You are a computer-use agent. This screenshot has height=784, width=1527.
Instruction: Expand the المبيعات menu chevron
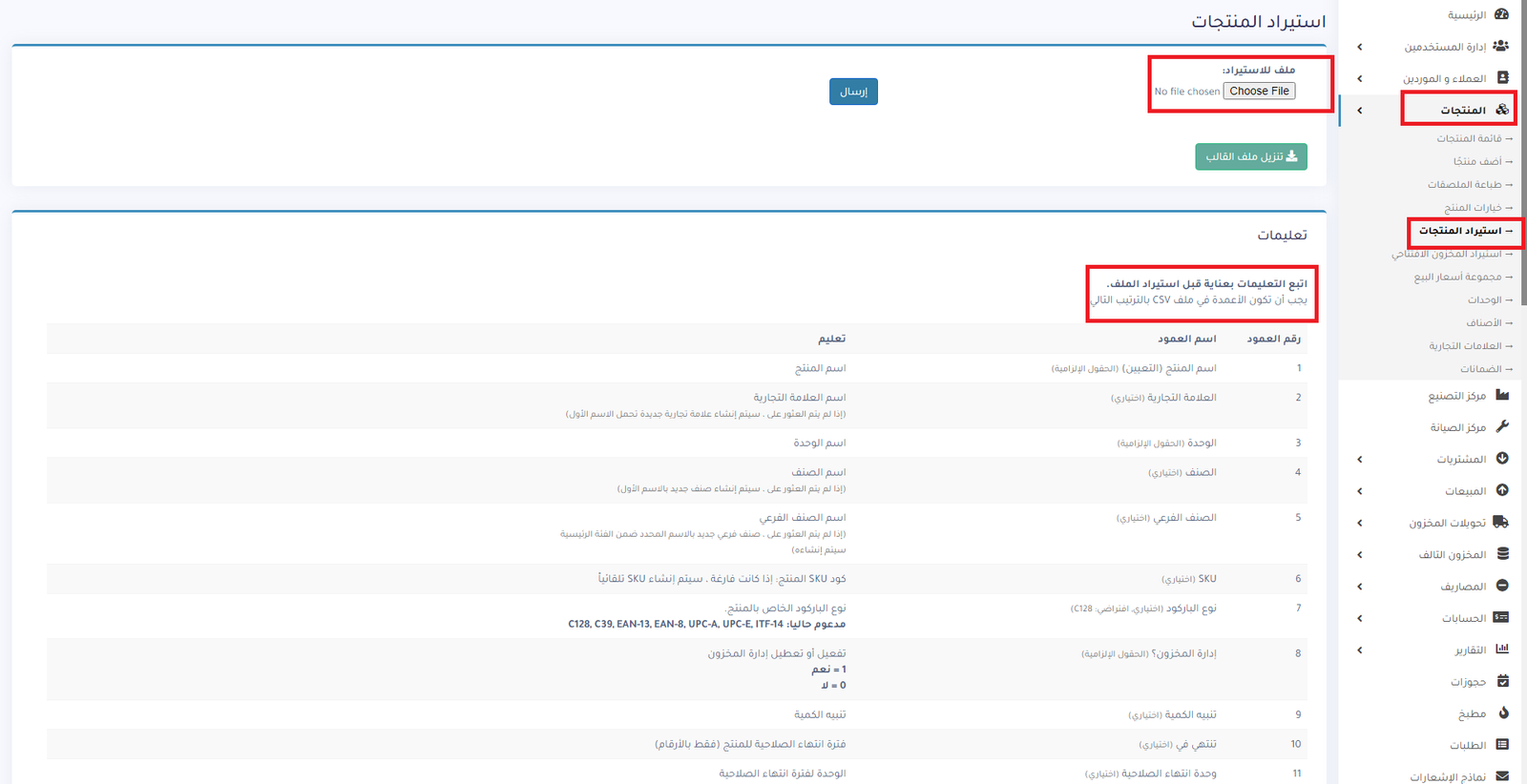[1360, 491]
